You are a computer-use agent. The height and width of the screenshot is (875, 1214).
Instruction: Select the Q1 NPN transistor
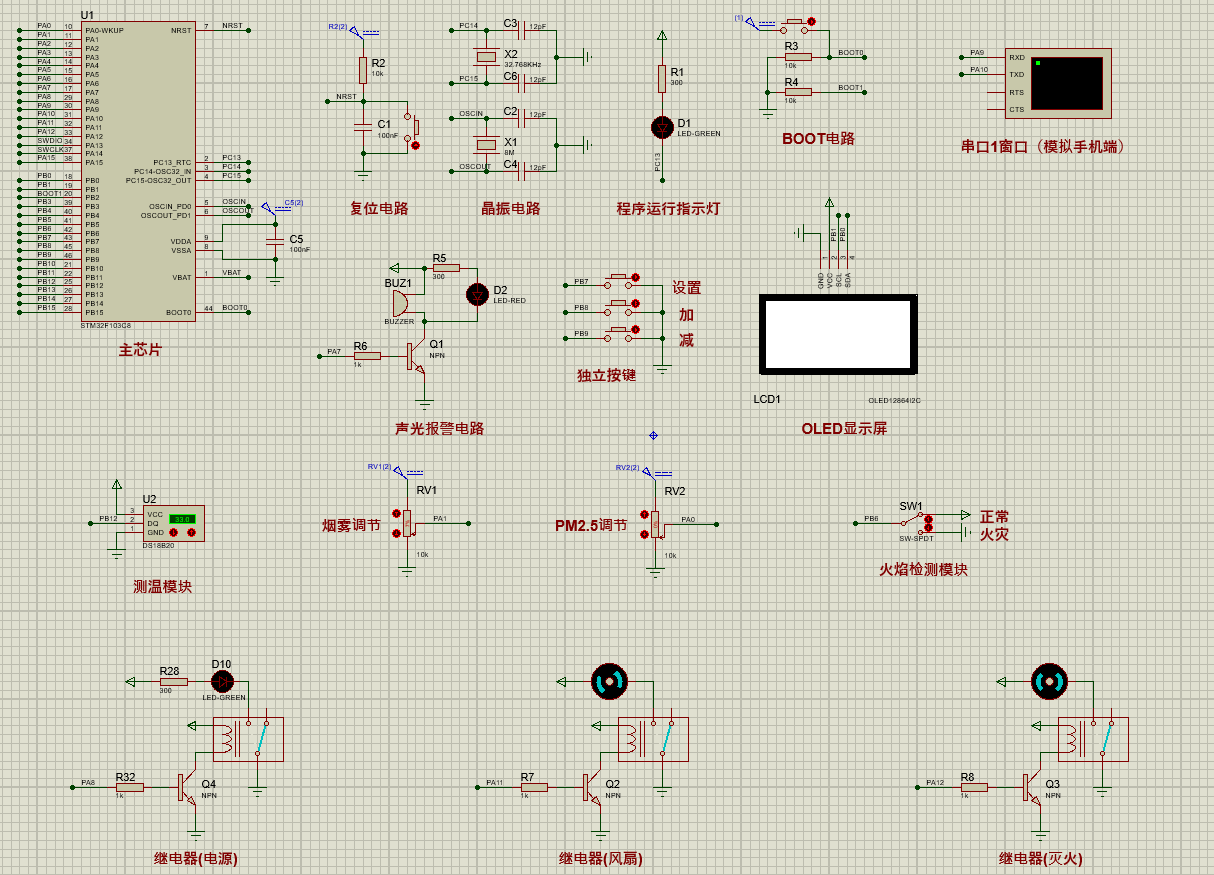tap(415, 357)
